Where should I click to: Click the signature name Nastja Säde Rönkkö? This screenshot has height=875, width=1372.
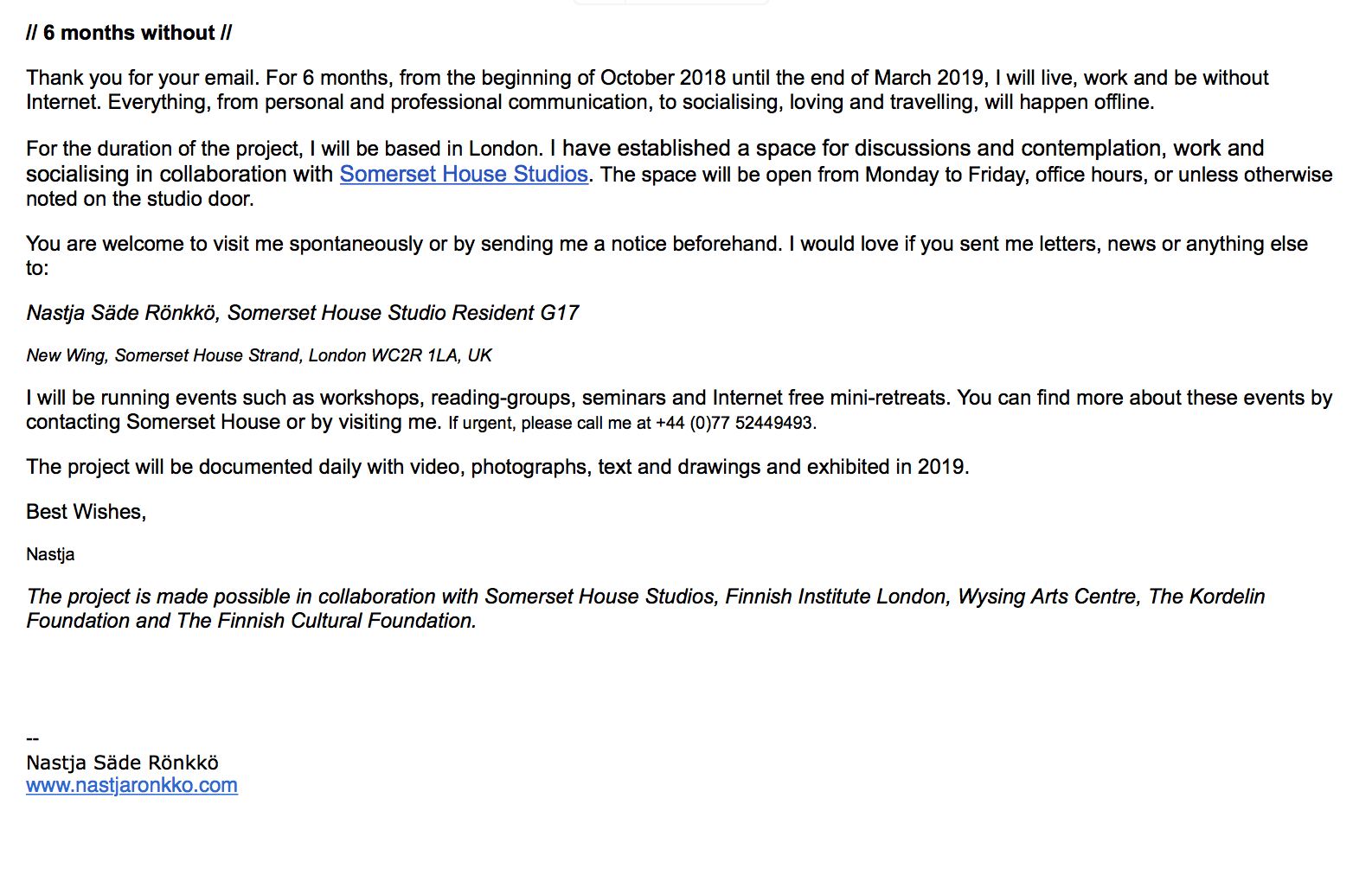click(x=122, y=763)
